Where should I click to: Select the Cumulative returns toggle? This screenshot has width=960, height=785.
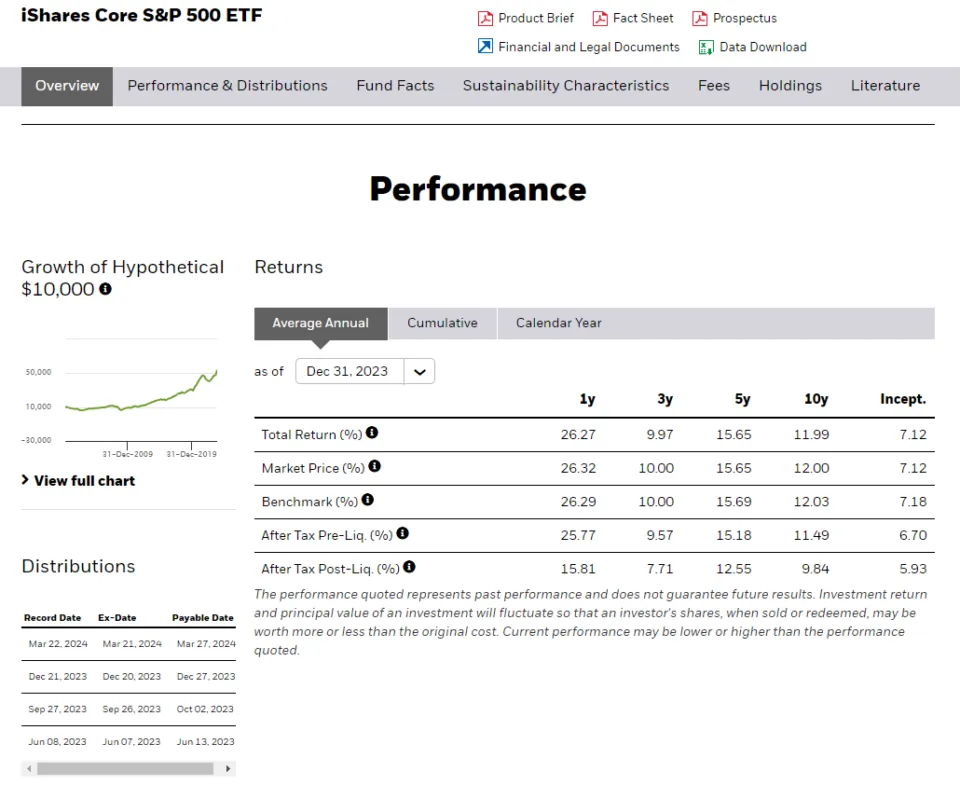(x=442, y=323)
